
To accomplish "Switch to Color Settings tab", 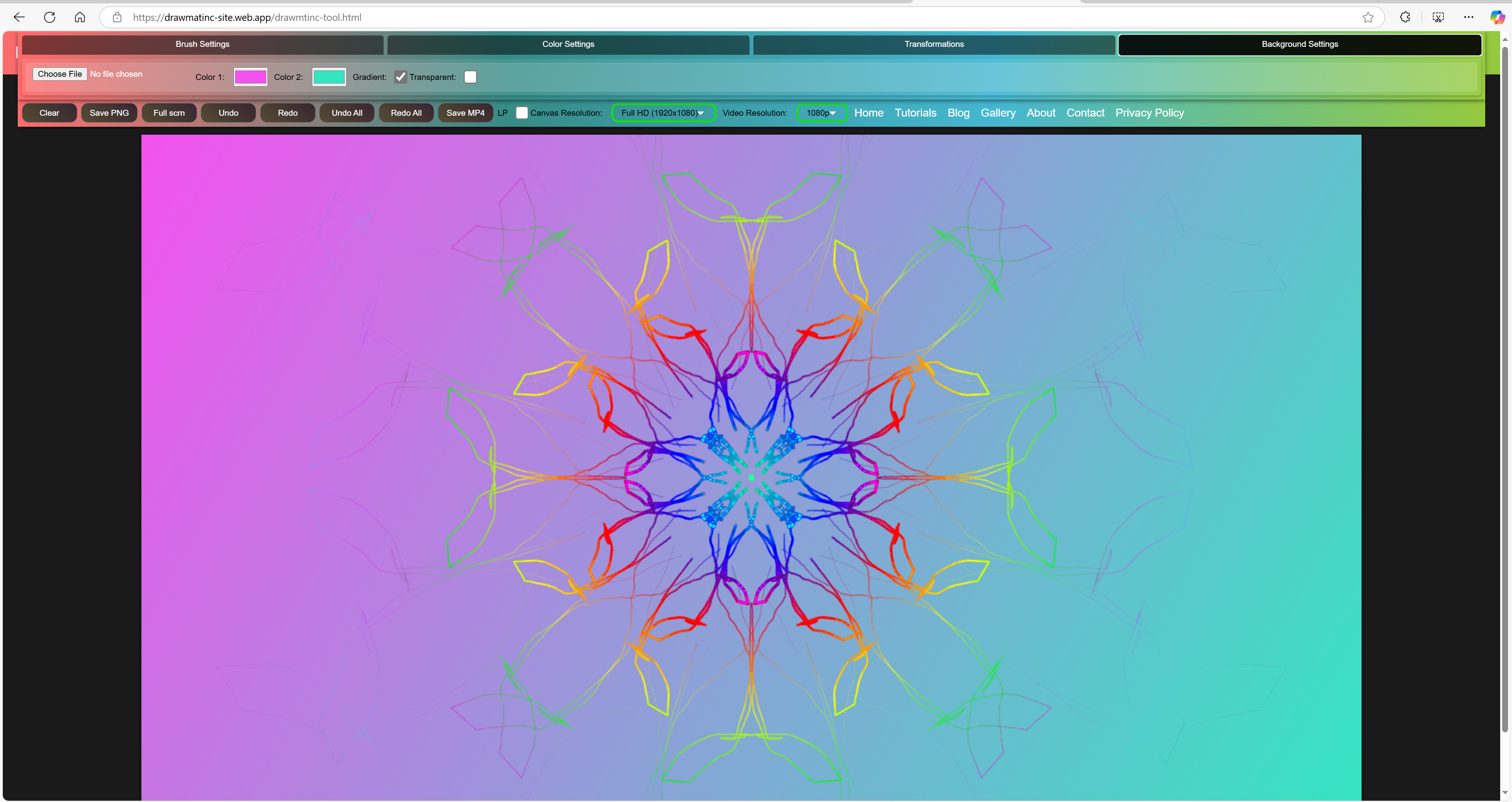I will (568, 44).
